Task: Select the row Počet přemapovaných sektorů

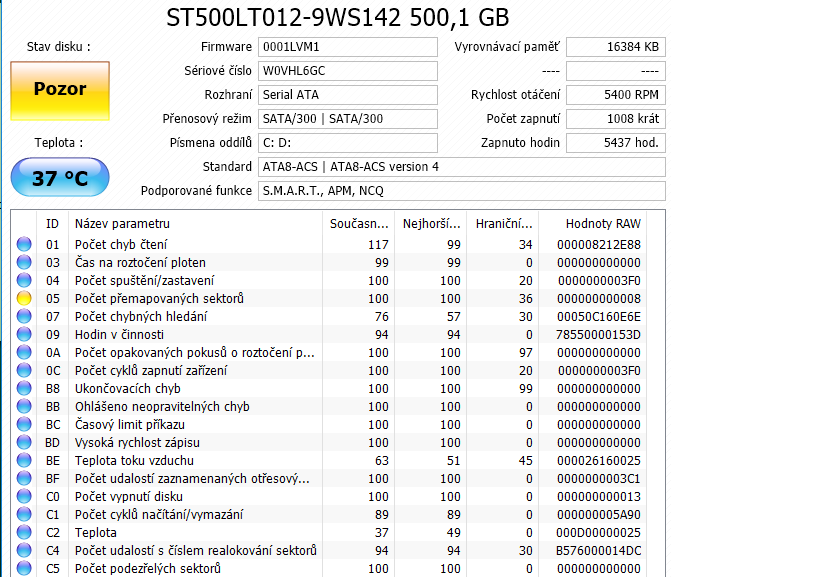Action: (x=331, y=298)
